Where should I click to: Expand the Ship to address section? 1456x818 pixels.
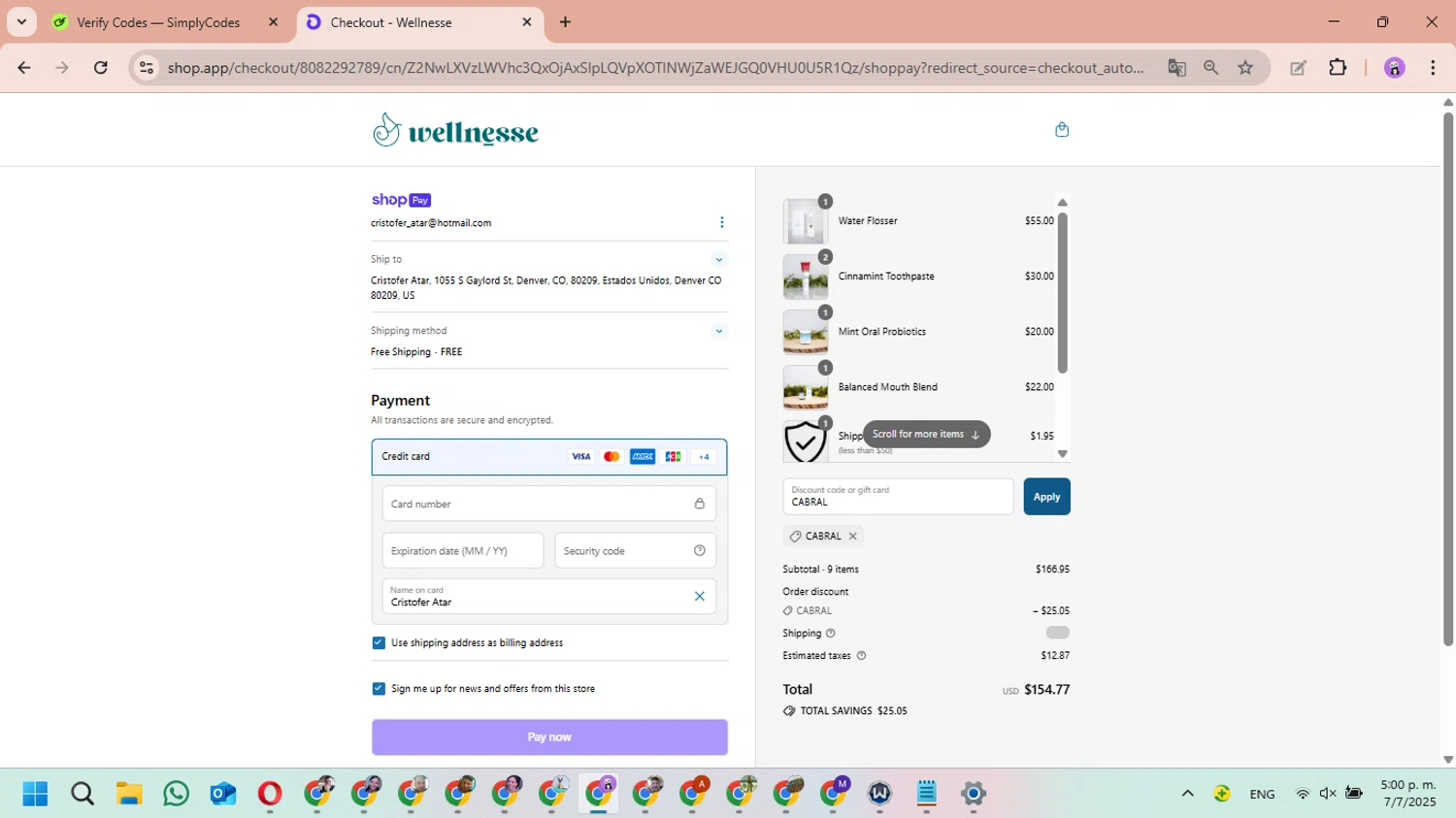click(x=719, y=259)
